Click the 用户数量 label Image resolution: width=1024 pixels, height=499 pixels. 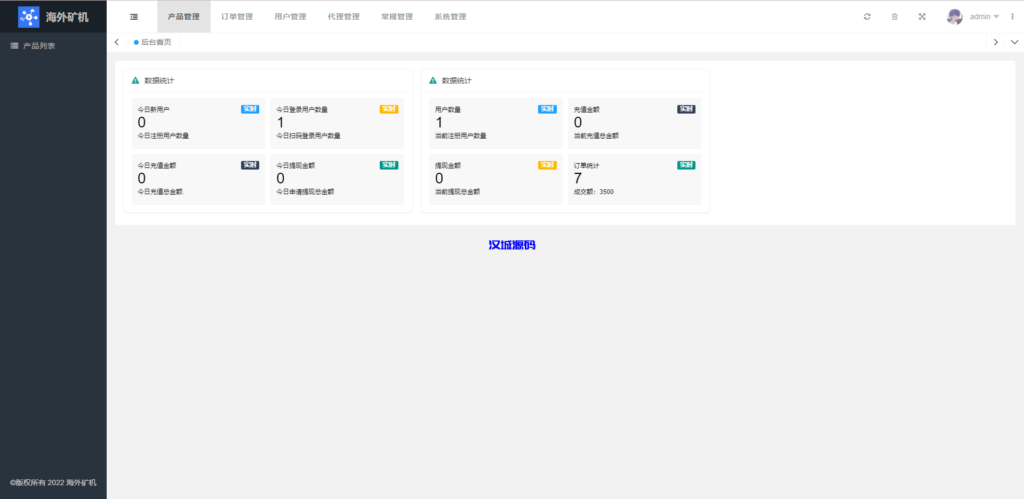(448, 110)
